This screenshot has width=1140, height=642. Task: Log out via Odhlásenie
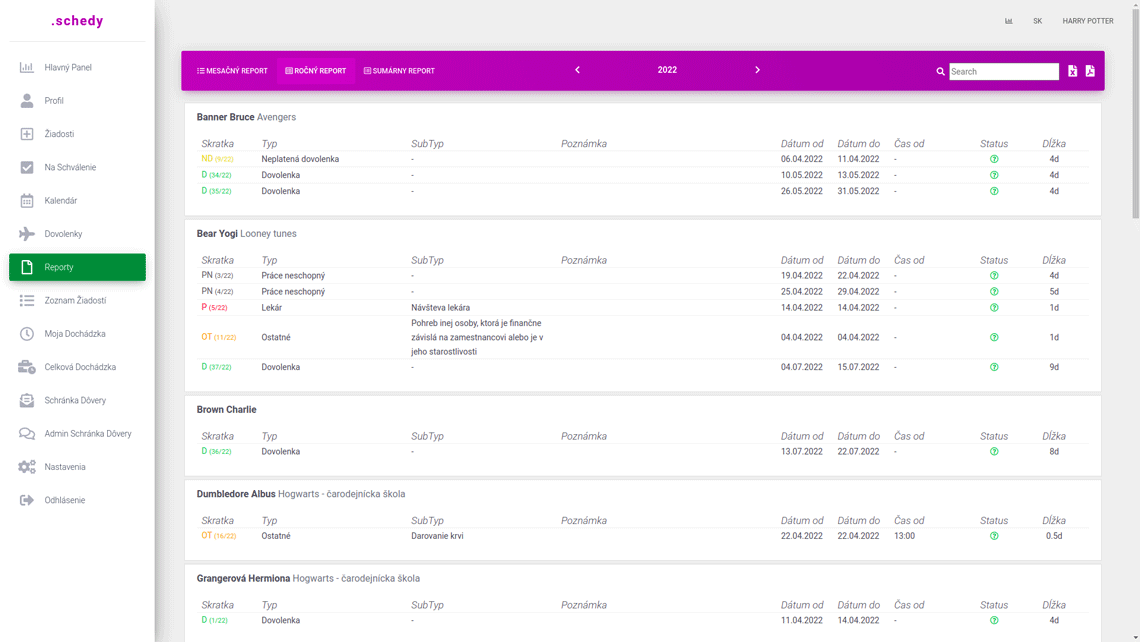point(64,500)
